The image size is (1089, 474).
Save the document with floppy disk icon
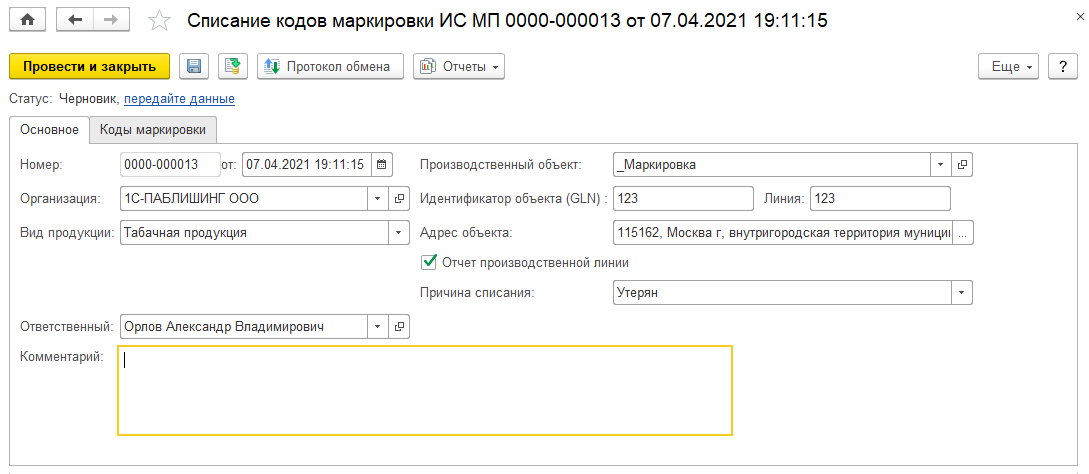point(194,66)
